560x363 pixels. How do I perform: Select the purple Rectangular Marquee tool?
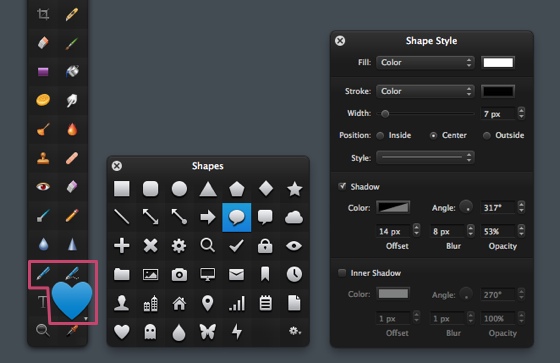[x=43, y=72]
